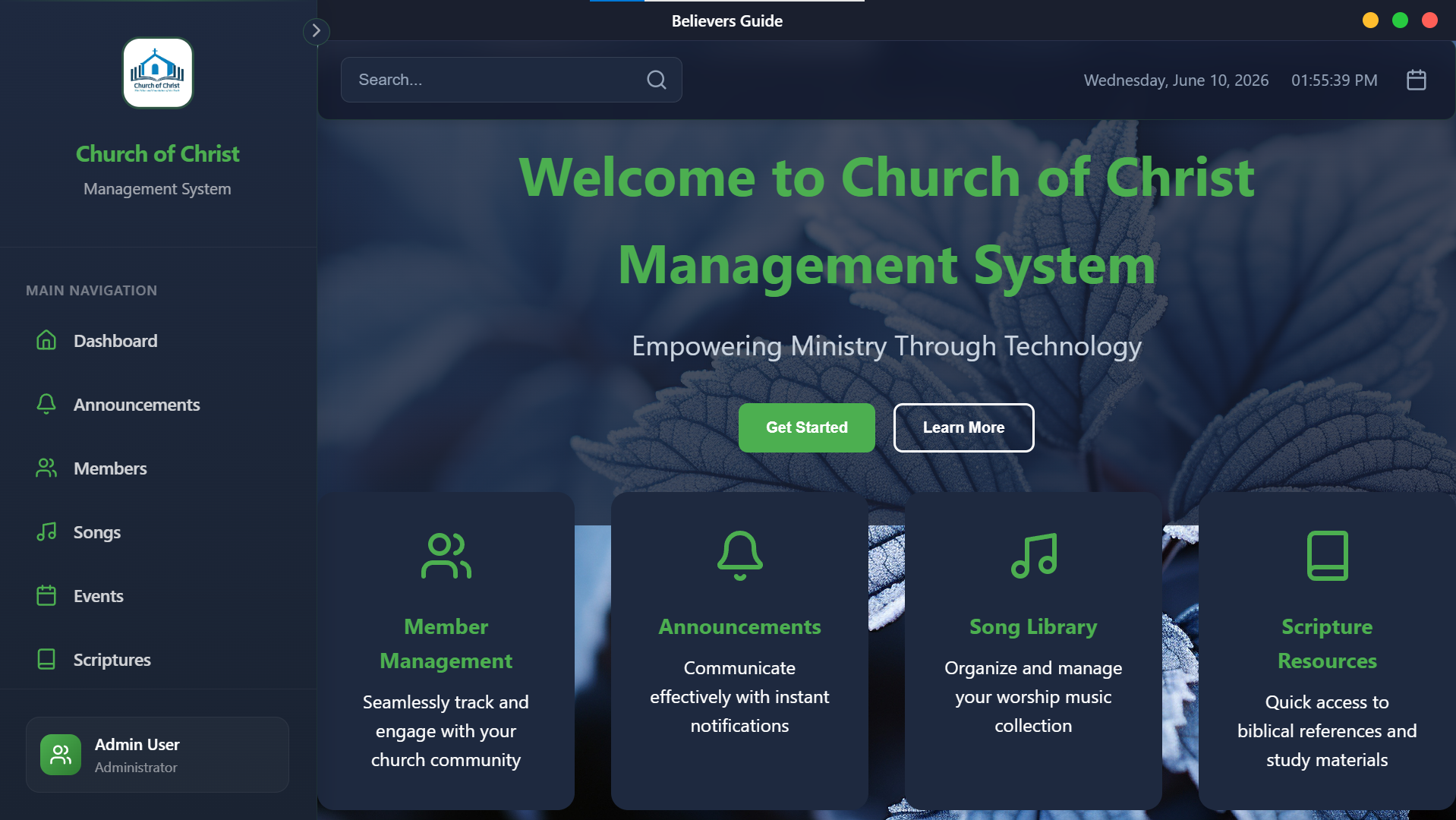
Task: Open the calendar icon in header
Action: (x=1417, y=80)
